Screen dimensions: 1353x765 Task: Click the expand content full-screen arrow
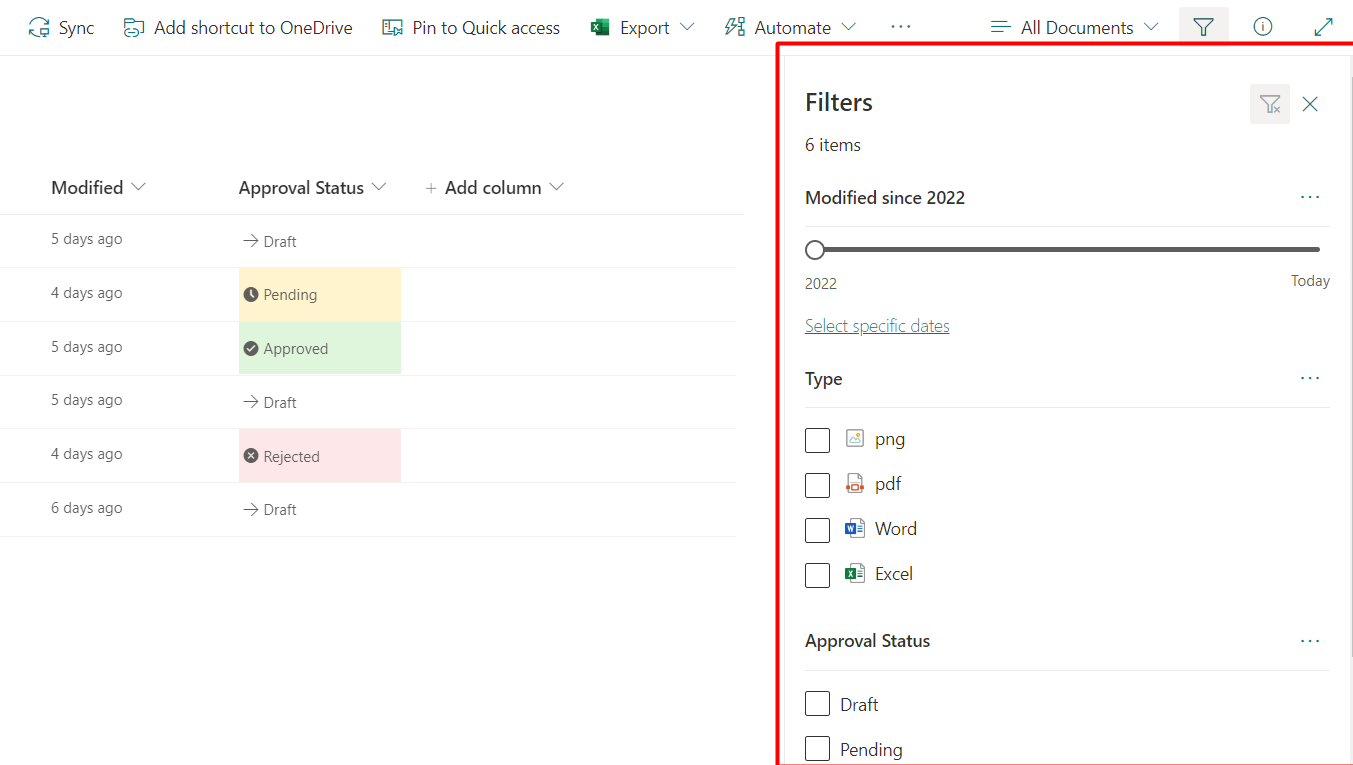click(x=1324, y=27)
